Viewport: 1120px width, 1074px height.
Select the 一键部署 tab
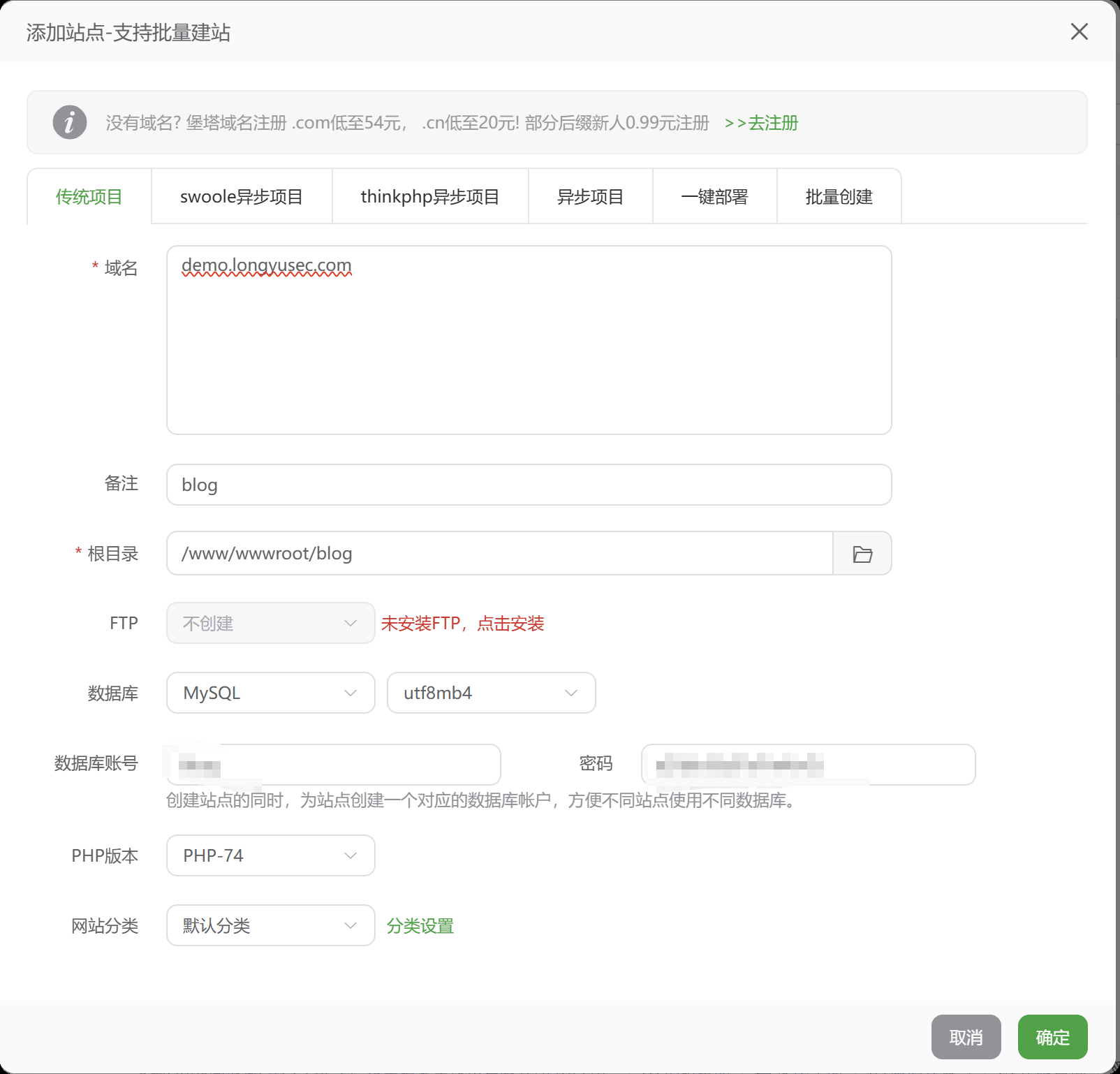[x=714, y=197]
